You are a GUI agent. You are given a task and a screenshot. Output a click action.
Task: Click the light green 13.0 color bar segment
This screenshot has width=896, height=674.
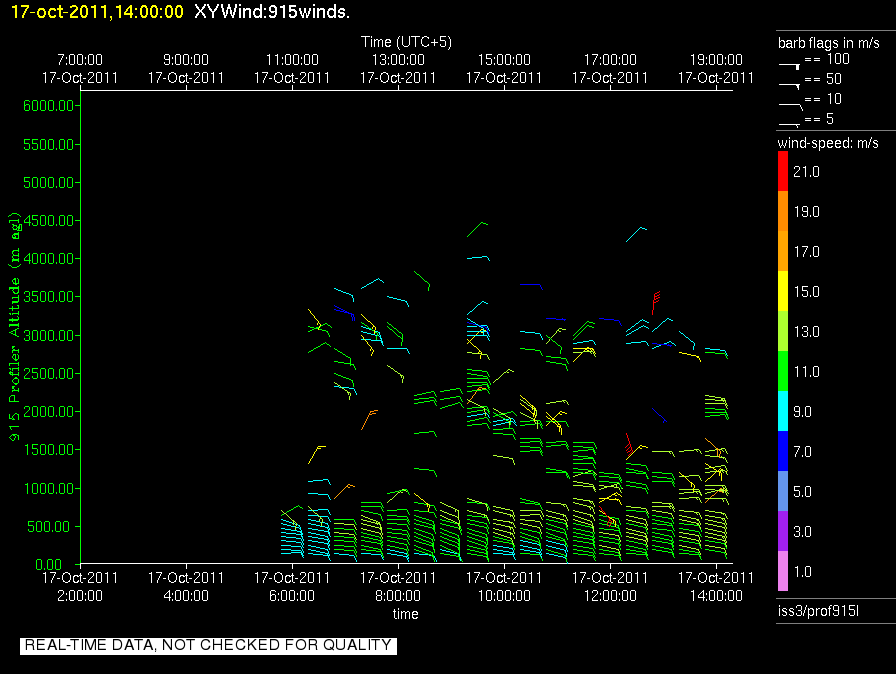(783, 331)
